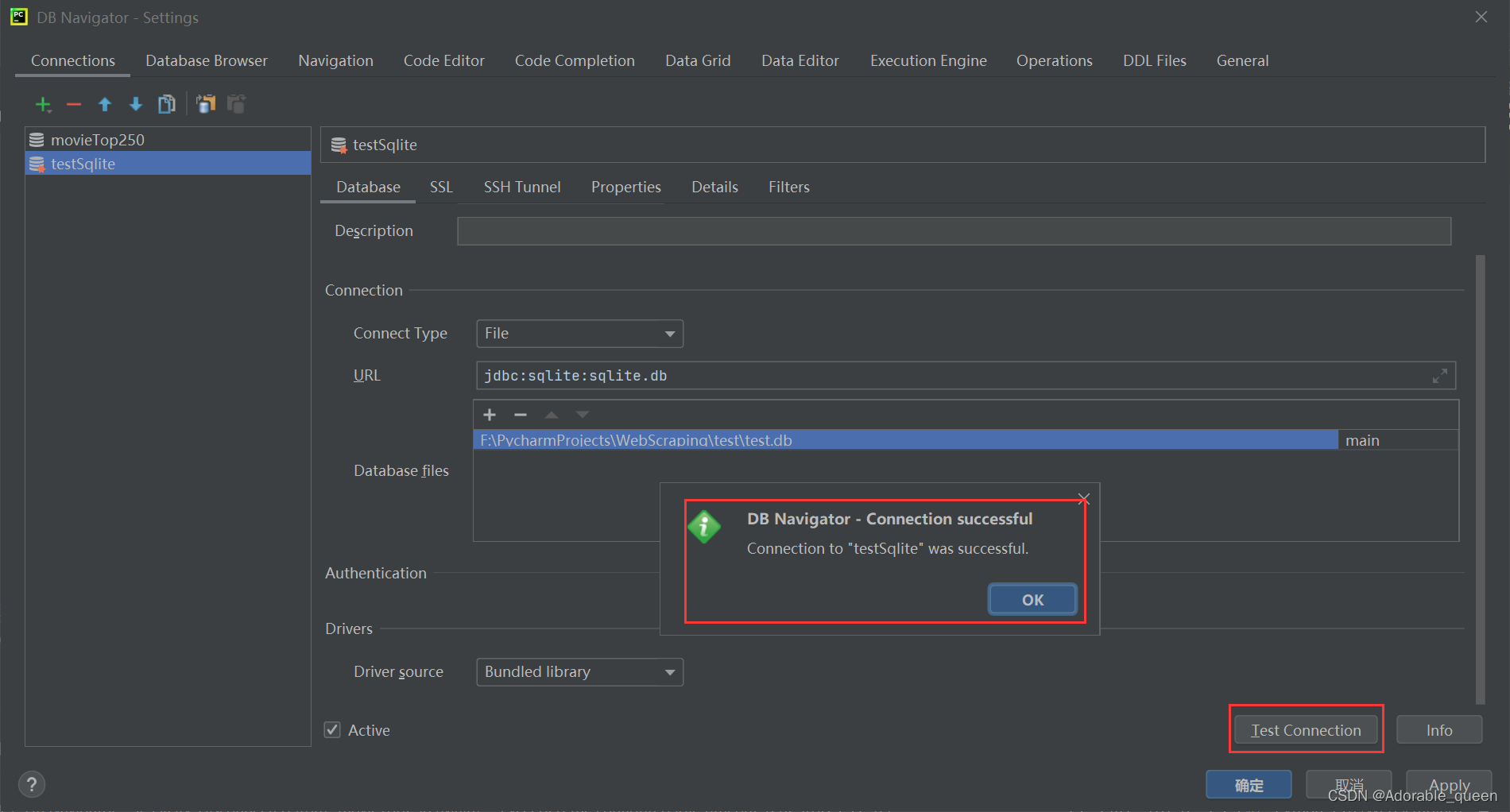Open the Data Editor tab
1510x812 pixels.
[800, 60]
